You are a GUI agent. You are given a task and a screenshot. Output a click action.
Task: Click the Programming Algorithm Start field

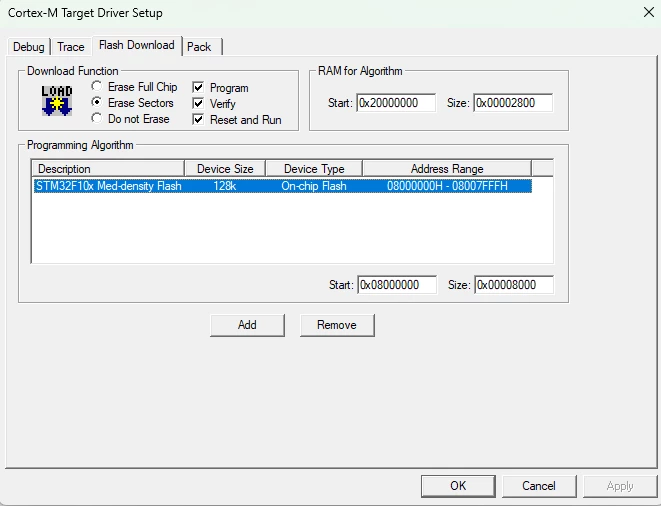click(x=397, y=285)
